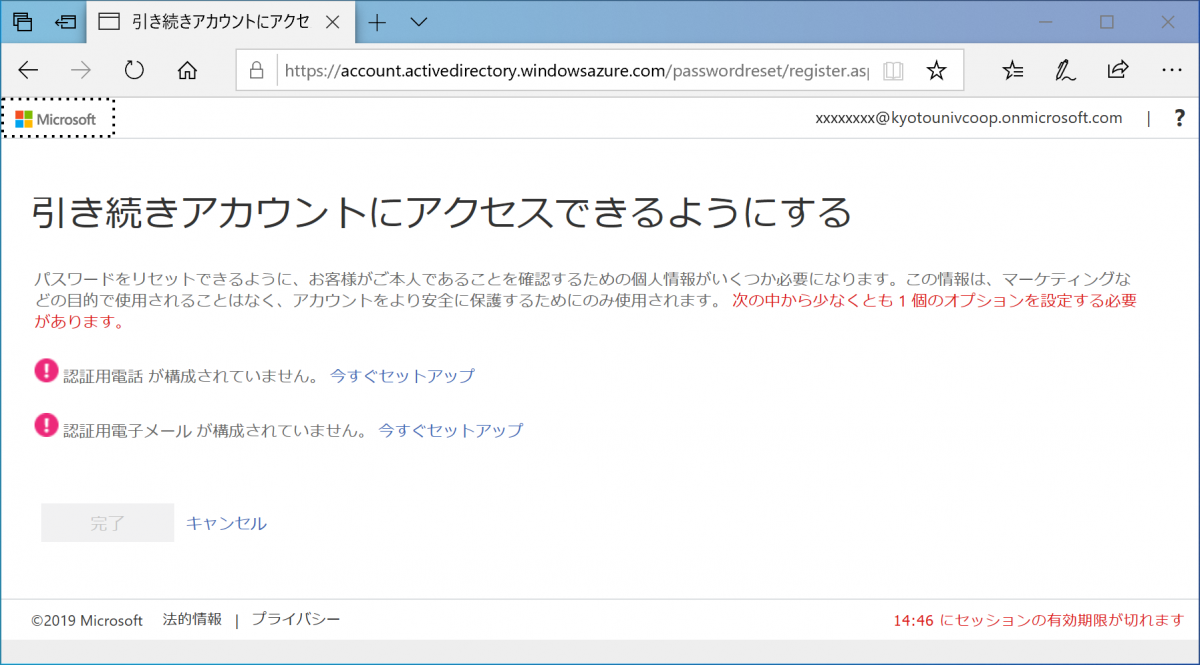1200x665 pixels.
Task: Click the browser refresh icon
Action: (x=134, y=70)
